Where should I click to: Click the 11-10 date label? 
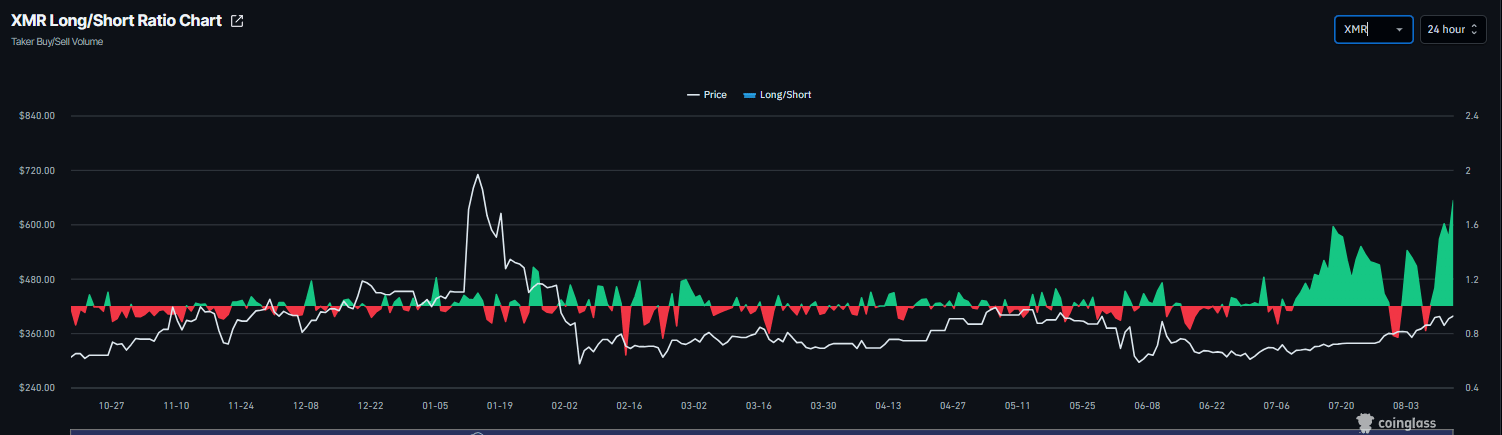[x=176, y=406]
